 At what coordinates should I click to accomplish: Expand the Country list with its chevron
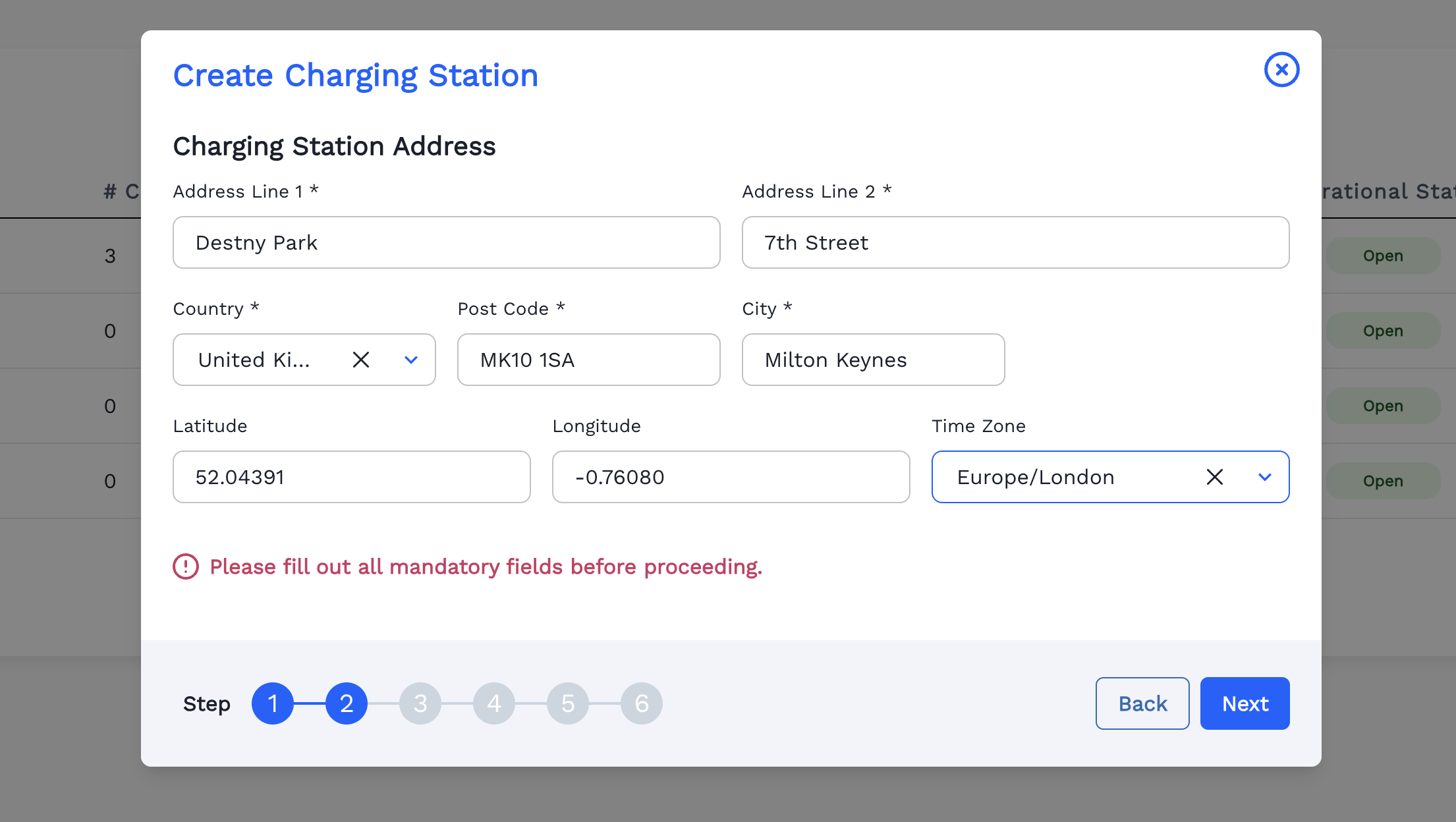[x=410, y=360]
